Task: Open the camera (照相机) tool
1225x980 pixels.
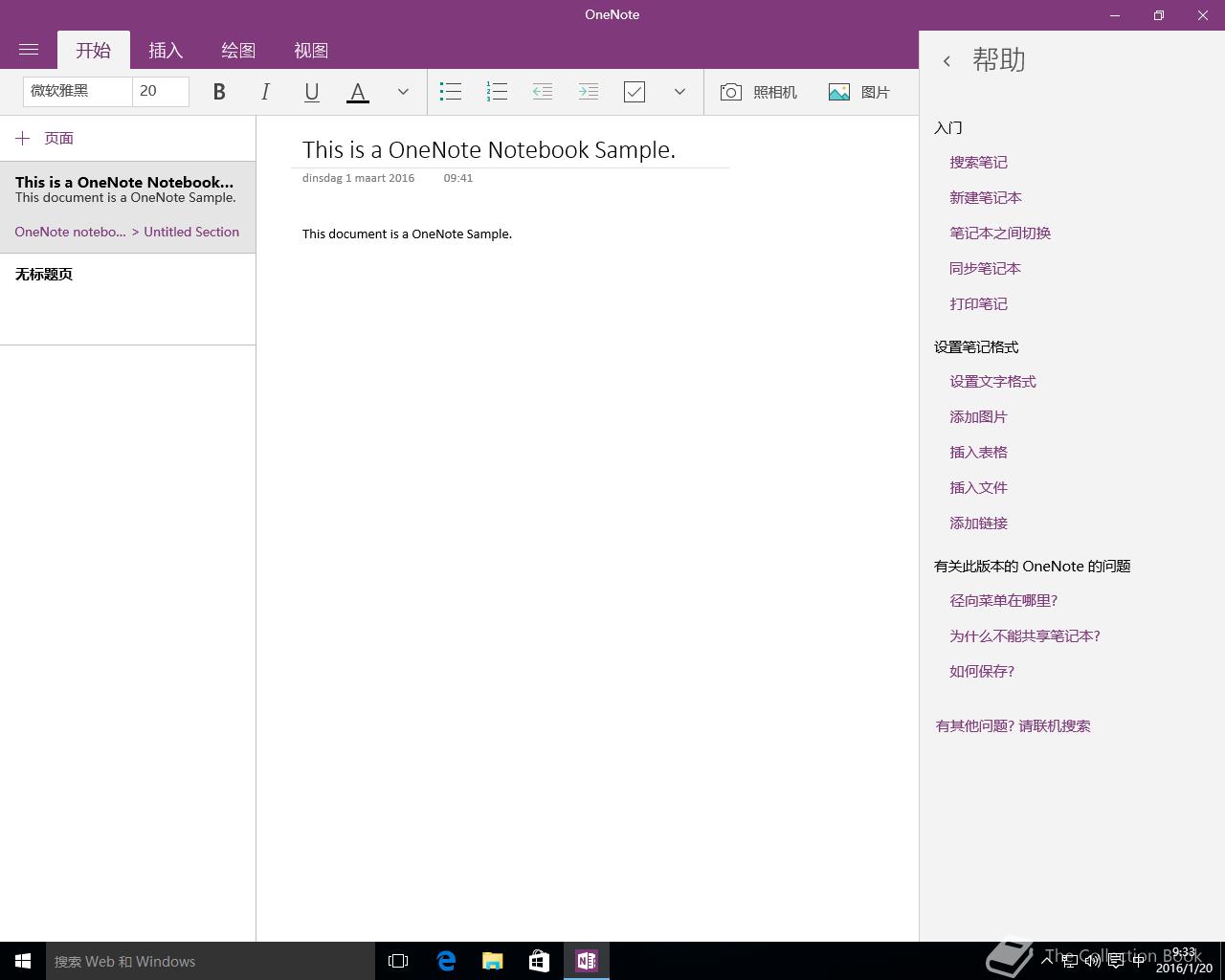Action: click(x=758, y=92)
